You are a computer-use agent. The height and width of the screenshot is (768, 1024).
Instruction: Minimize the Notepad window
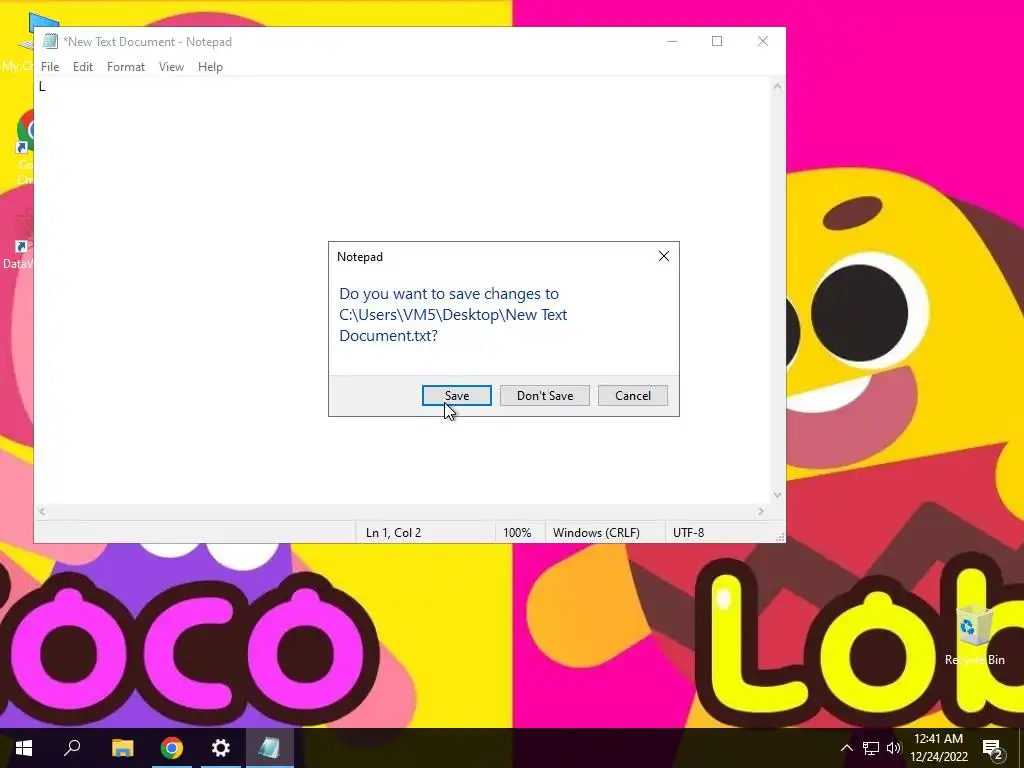672,41
